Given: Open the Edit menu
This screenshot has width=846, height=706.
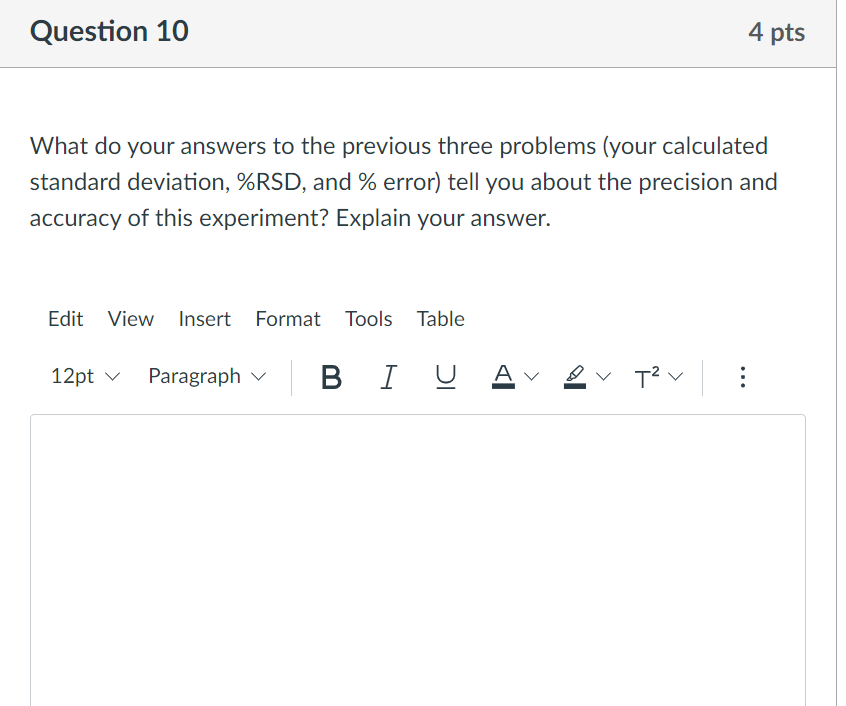Looking at the screenshot, I should tap(65, 319).
